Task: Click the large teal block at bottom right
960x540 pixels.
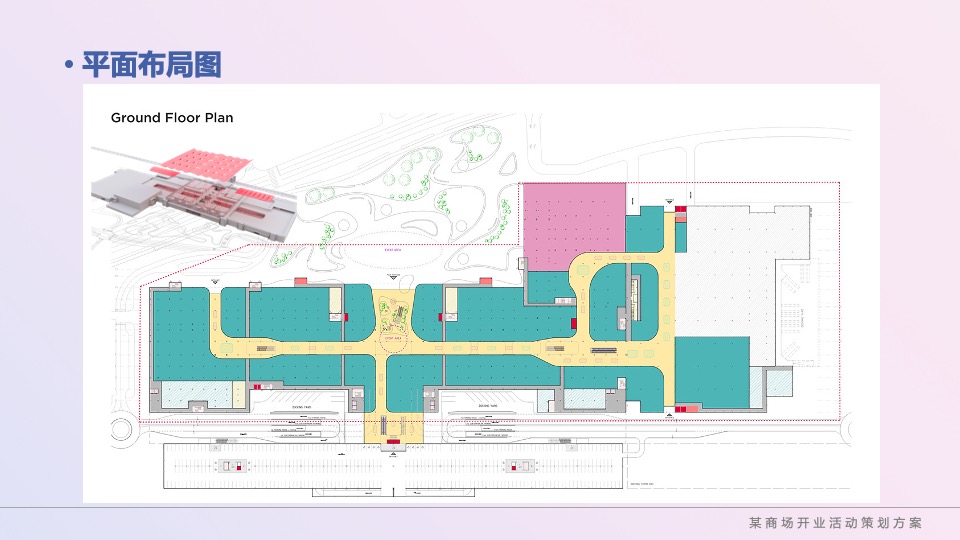Action: 712,372
